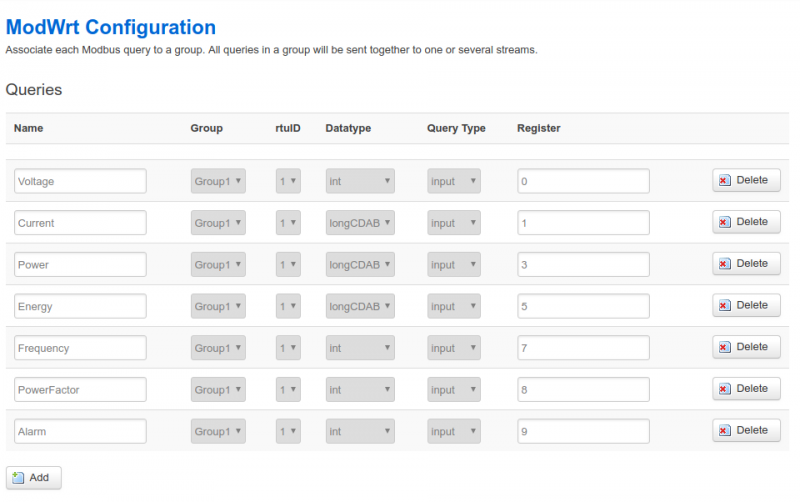Open the Group dropdown for Voltage
The height and width of the screenshot is (502, 800).
[218, 181]
